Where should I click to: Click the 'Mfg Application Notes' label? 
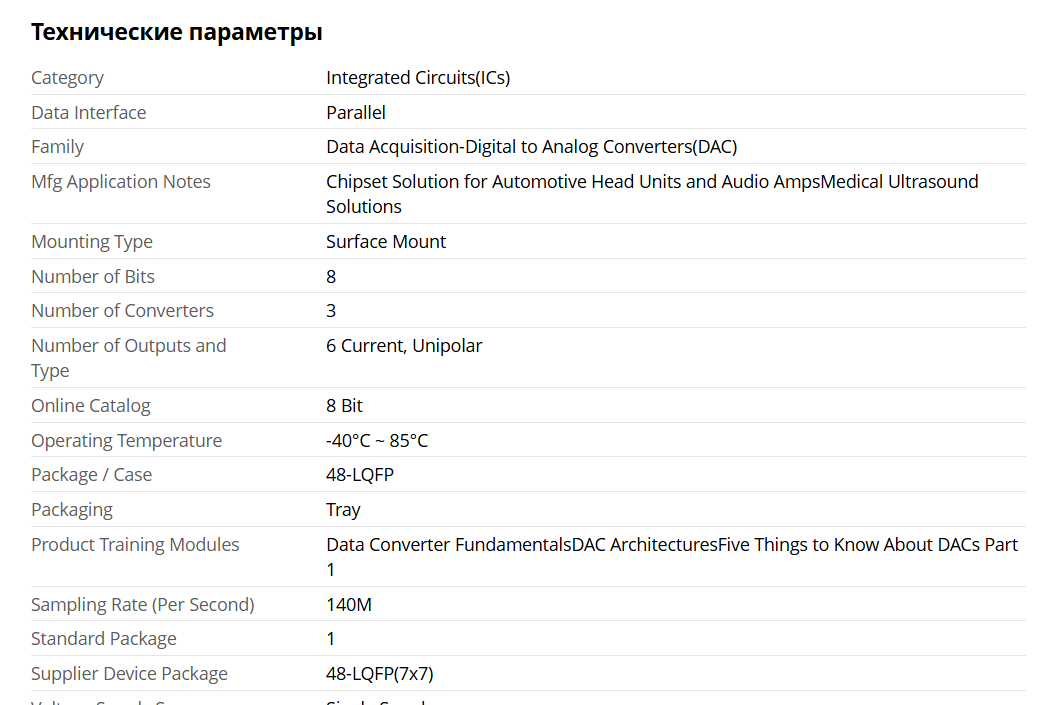(120, 182)
